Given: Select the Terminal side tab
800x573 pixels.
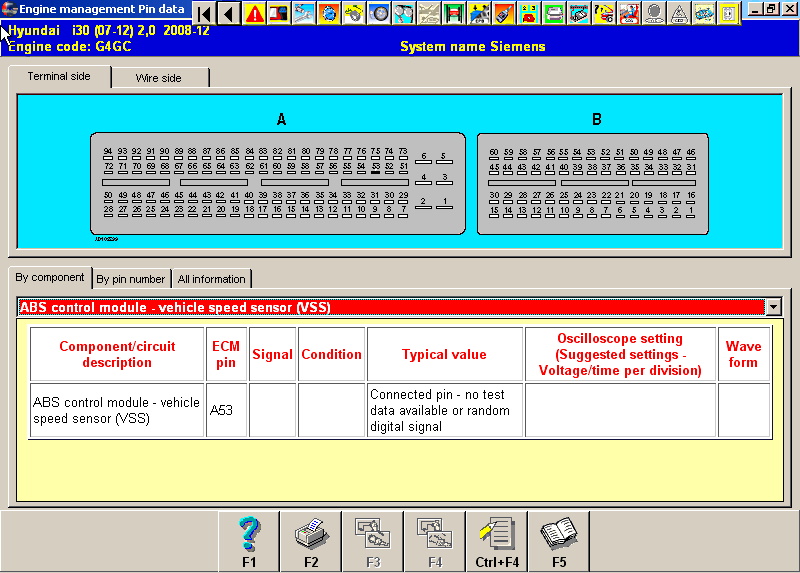Looking at the screenshot, I should (x=58, y=77).
